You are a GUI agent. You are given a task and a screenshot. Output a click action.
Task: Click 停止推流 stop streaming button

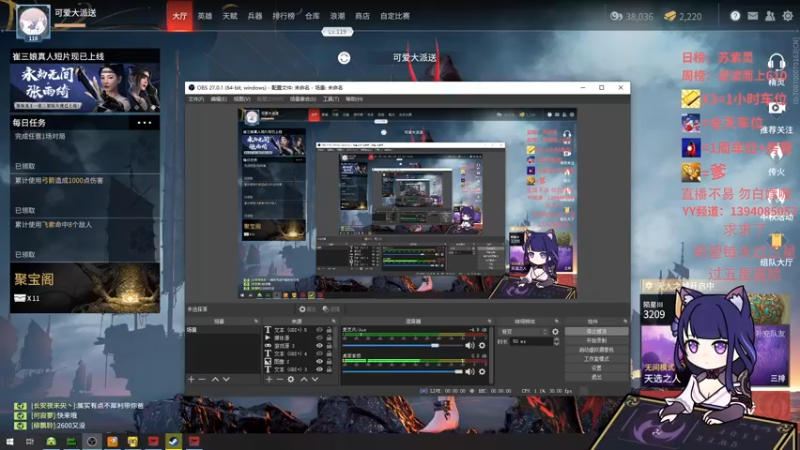[x=596, y=332]
